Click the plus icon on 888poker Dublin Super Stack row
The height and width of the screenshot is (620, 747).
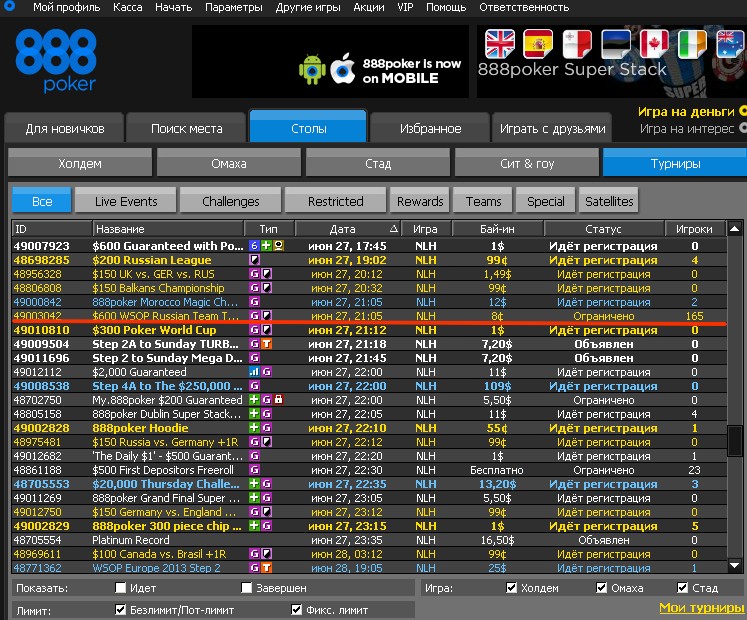coord(254,414)
